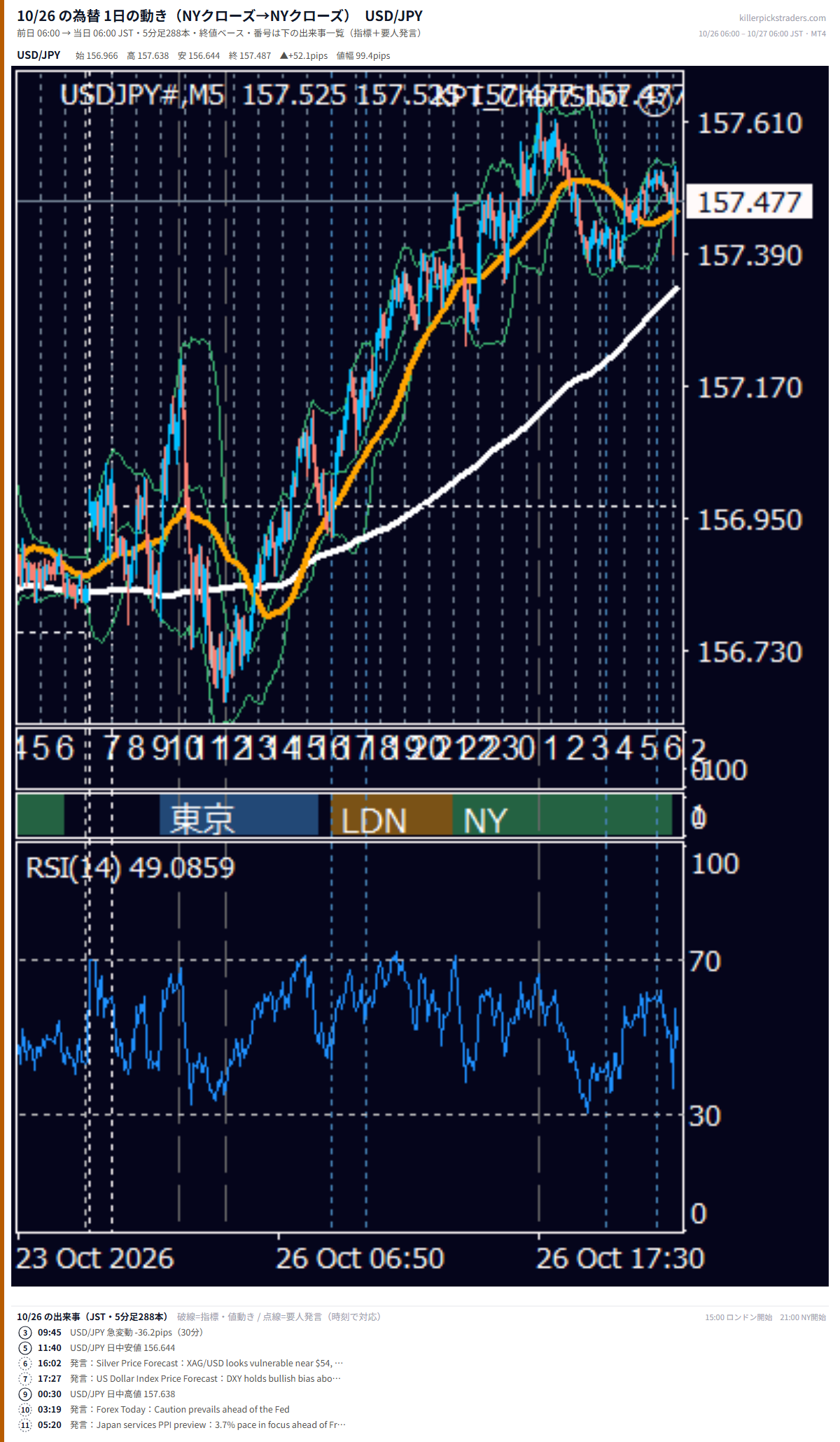Click the 26 Oct 06:50 time label
The width and height of the screenshot is (840, 1442).
[360, 1259]
